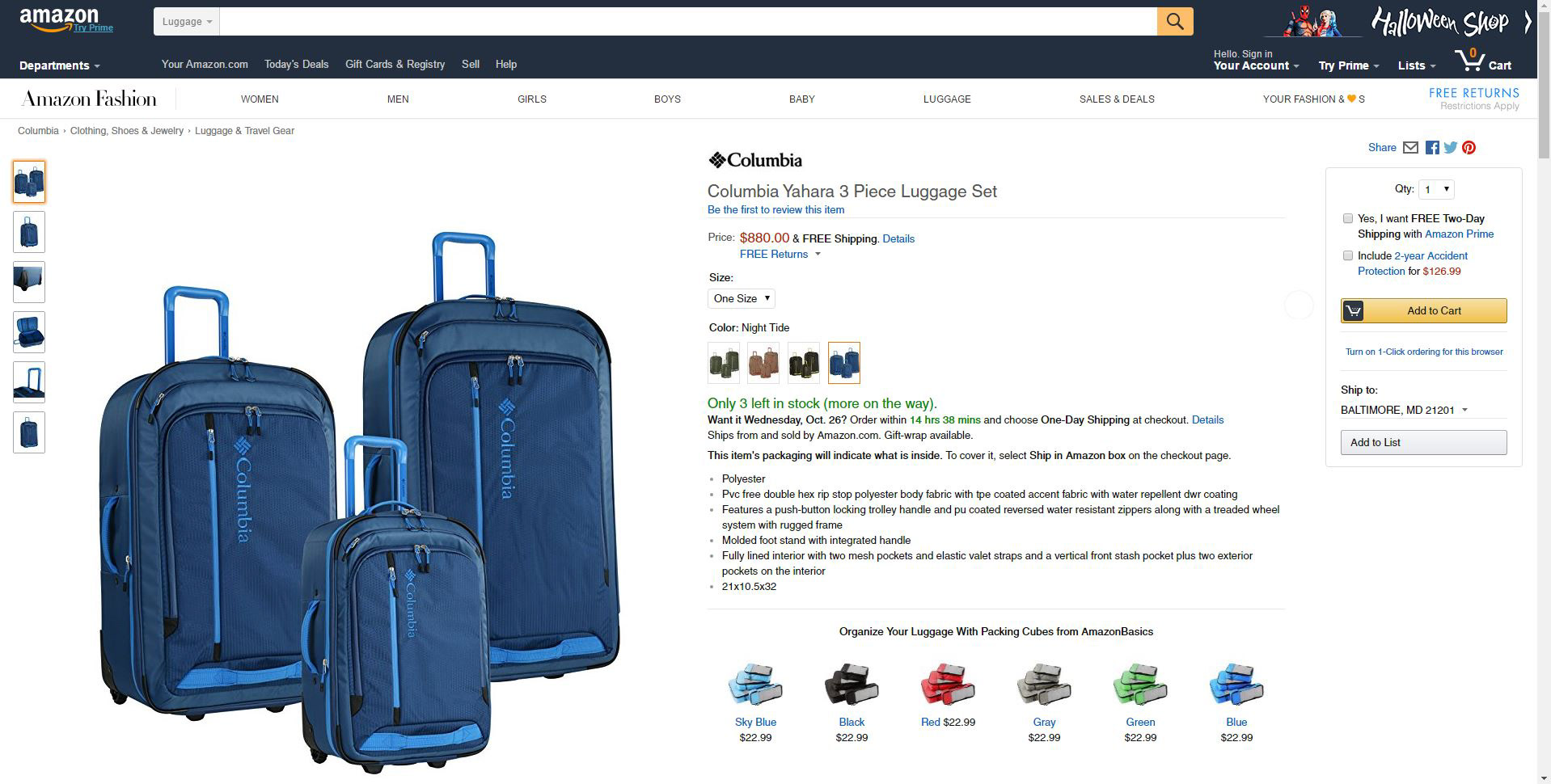
Task: Open the One Size dropdown
Action: 741,298
